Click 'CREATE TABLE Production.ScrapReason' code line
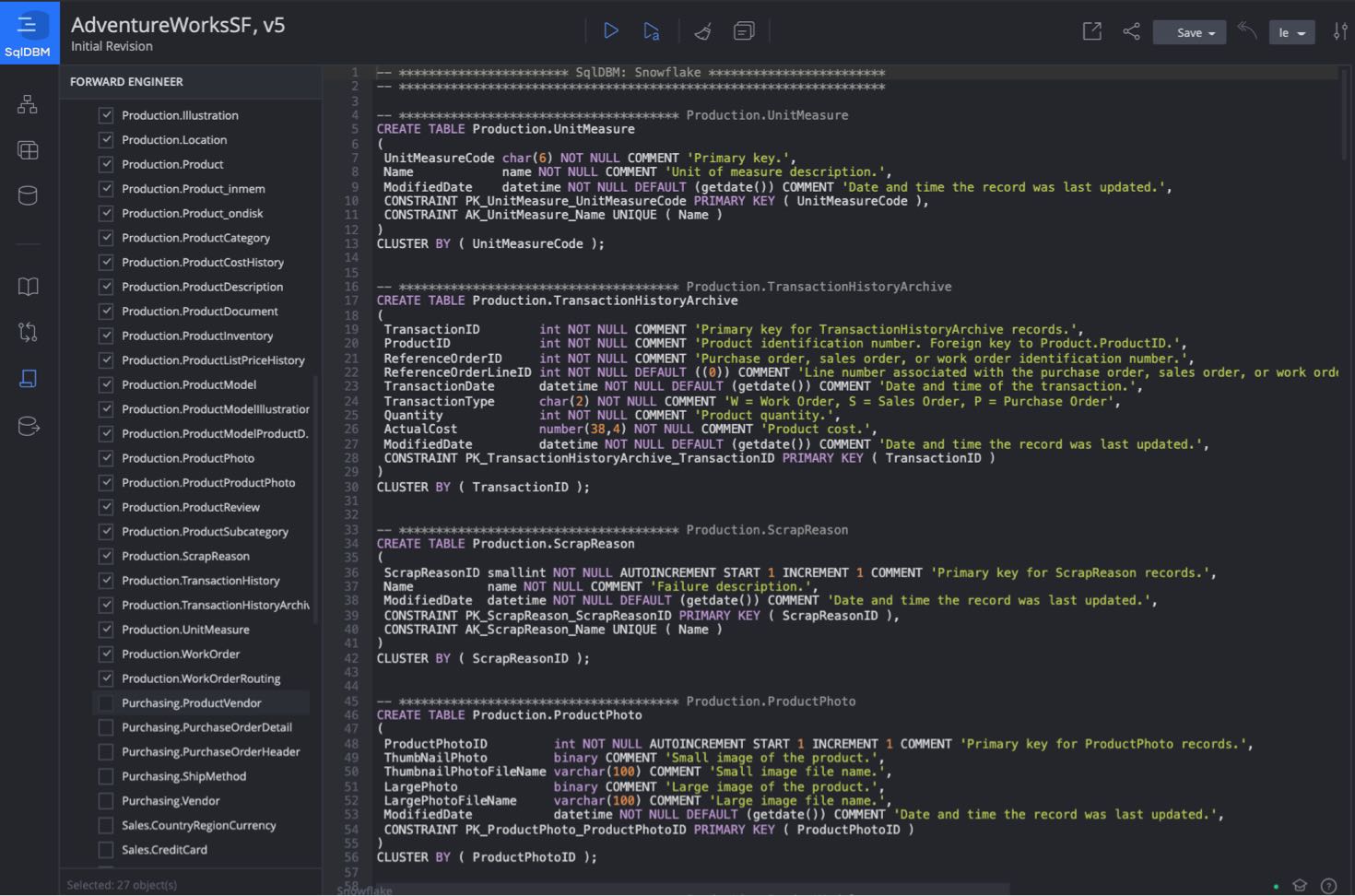The height and width of the screenshot is (896, 1355). point(505,544)
